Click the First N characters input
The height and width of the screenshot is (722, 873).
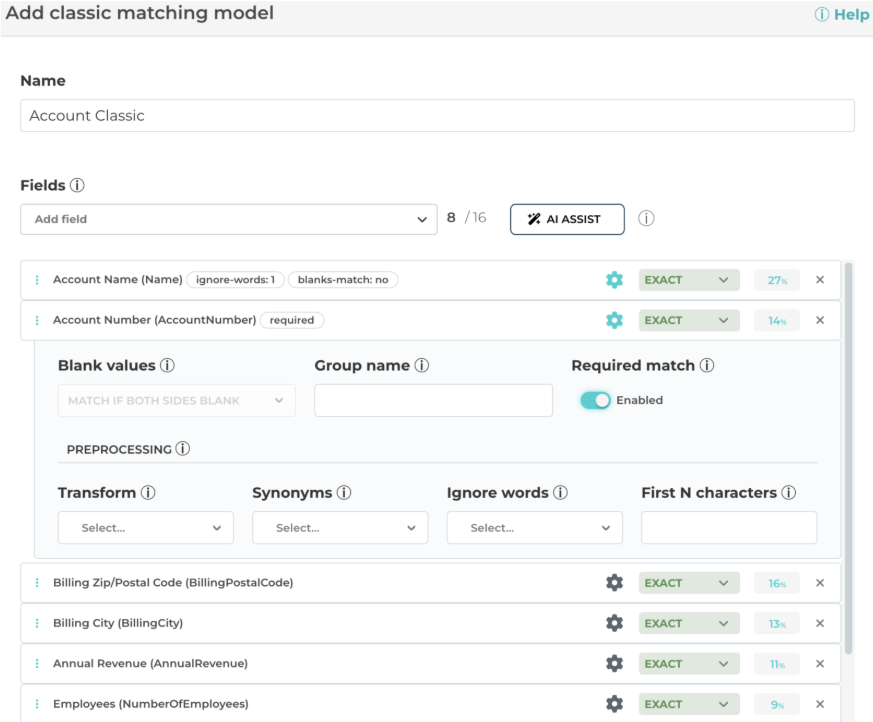click(729, 528)
